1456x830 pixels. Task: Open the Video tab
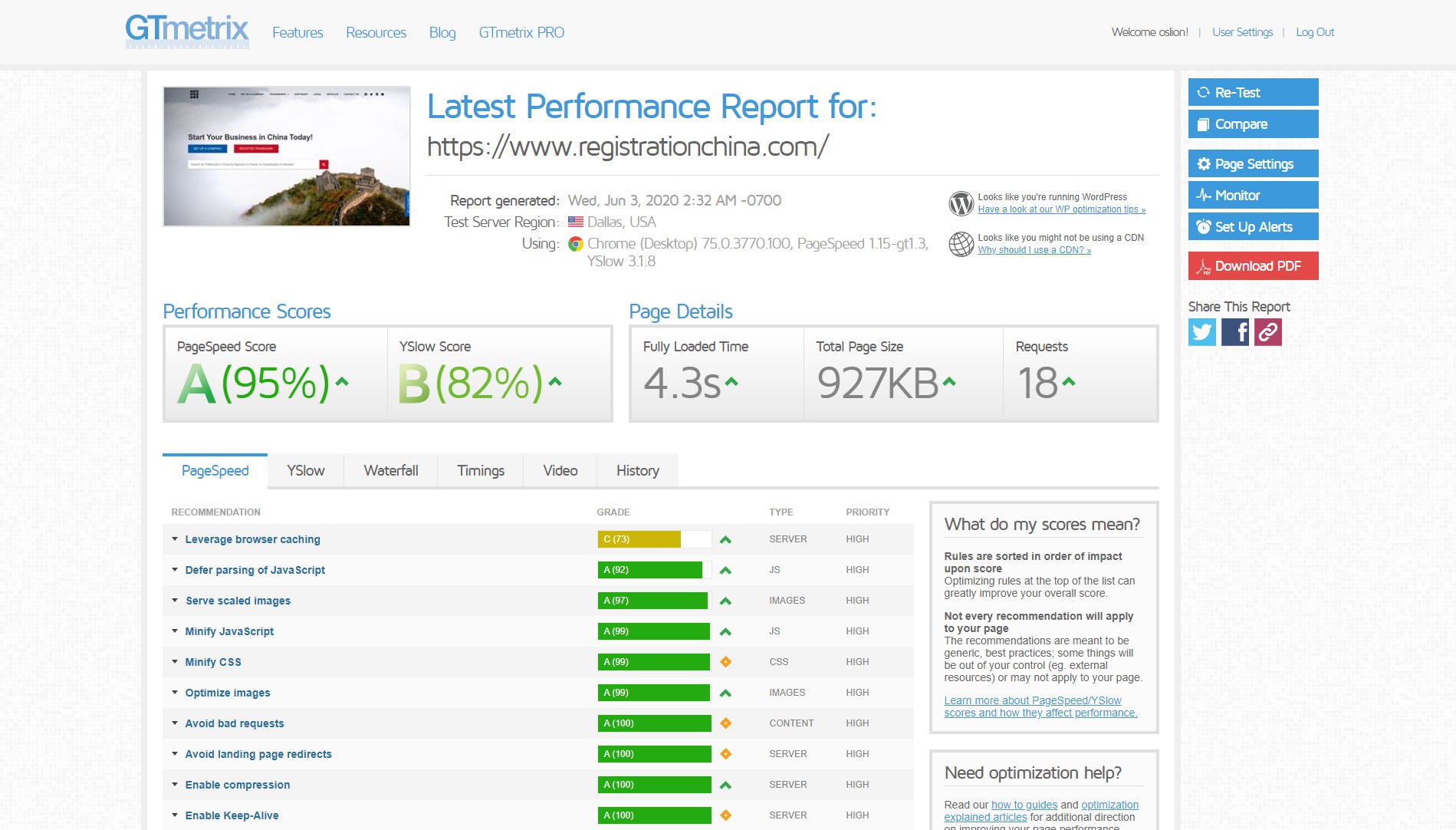(x=560, y=470)
